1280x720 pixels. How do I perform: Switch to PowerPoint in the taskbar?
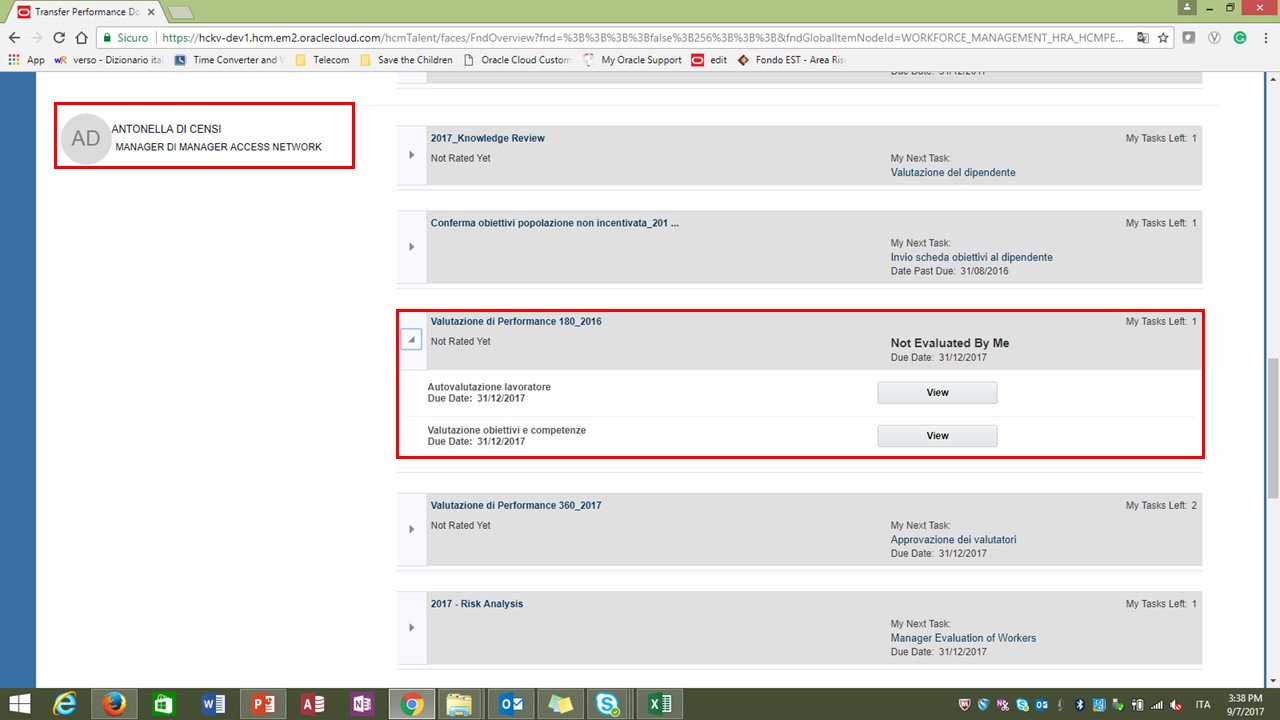(263, 704)
